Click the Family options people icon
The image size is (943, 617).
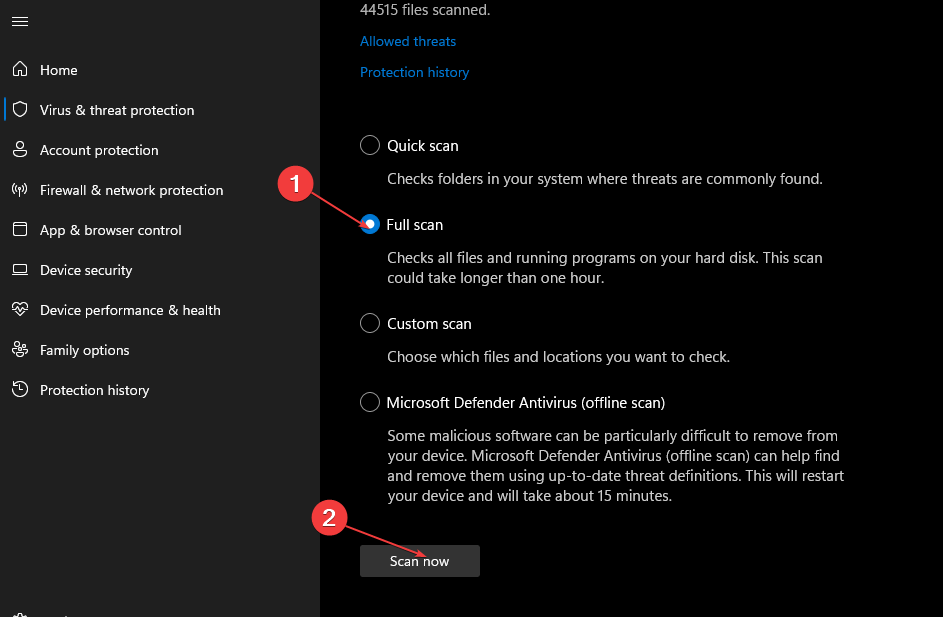click(19, 350)
